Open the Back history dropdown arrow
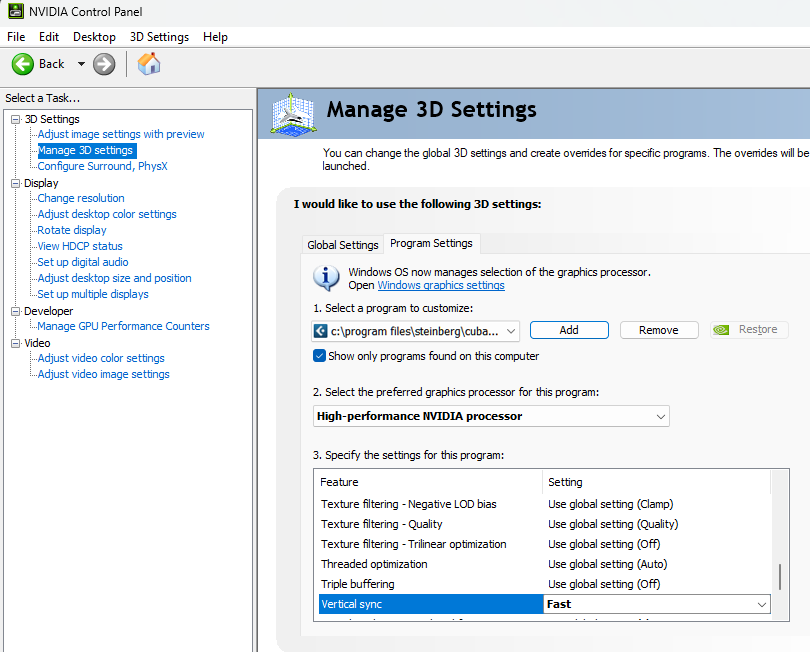This screenshot has width=810, height=652. (81, 64)
